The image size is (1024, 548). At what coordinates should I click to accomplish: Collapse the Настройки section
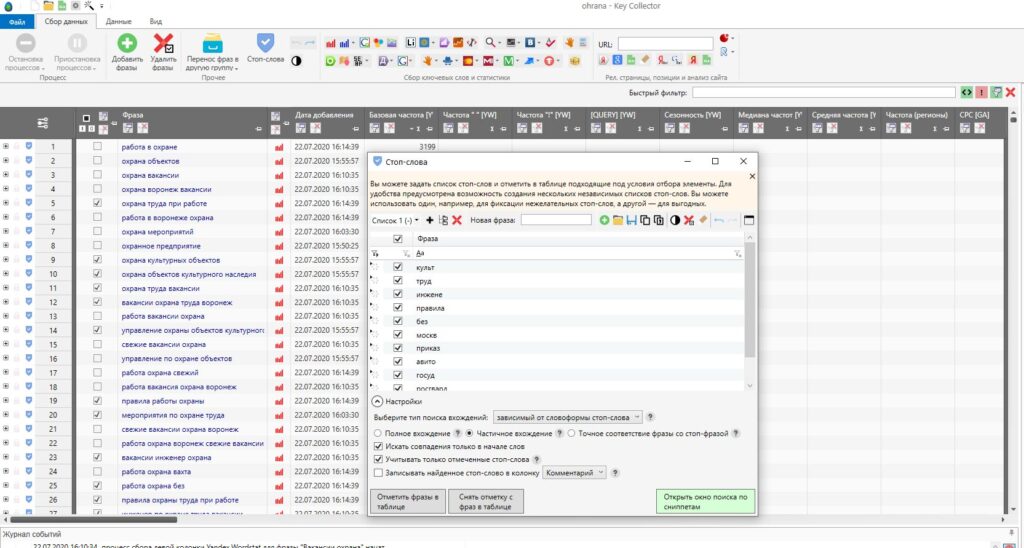pyautogui.click(x=378, y=401)
